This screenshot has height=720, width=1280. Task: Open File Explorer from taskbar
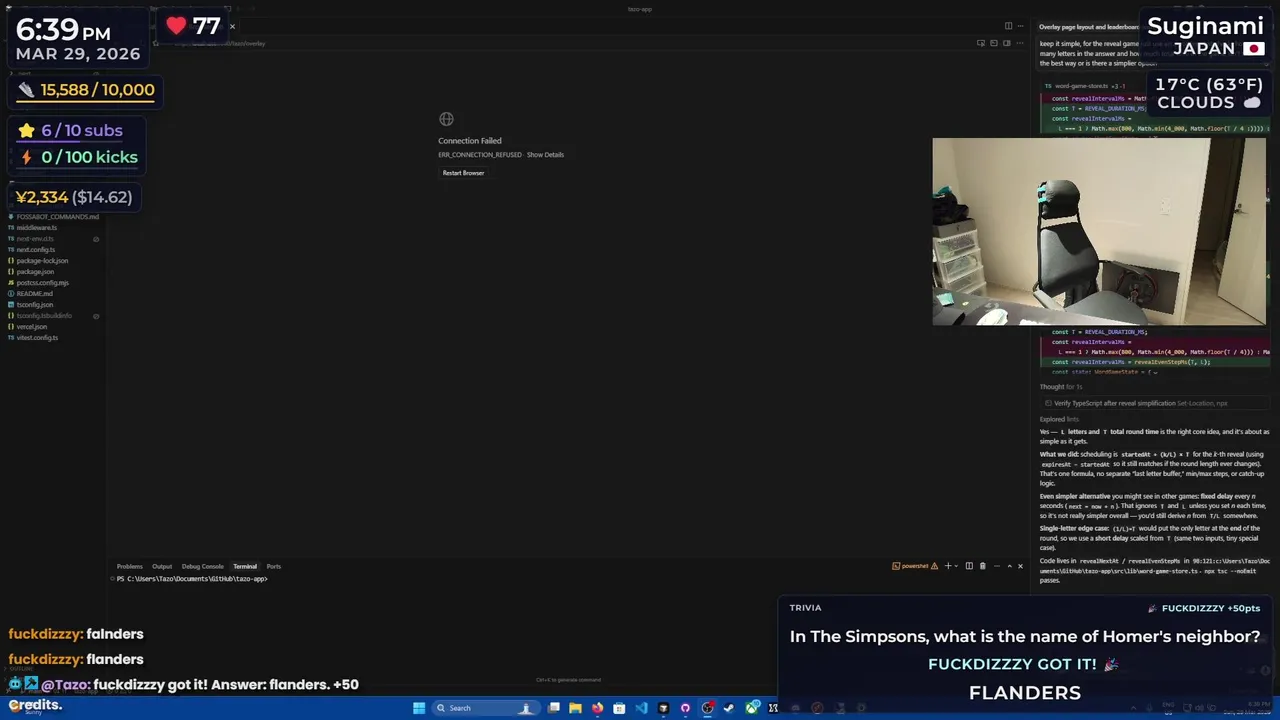coord(575,708)
